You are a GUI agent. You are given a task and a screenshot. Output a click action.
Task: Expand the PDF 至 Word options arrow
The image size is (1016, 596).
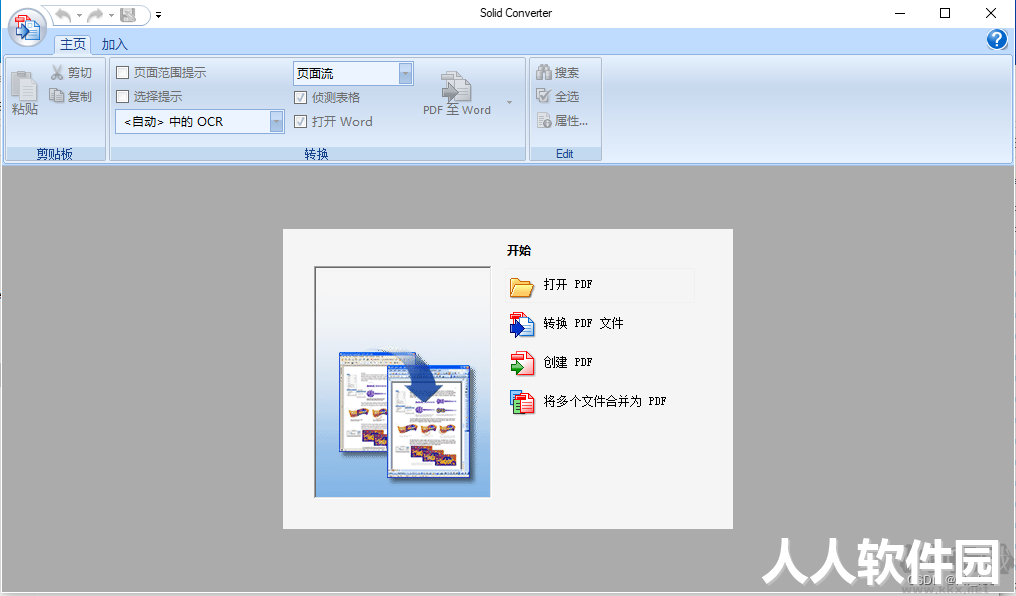[x=509, y=102]
